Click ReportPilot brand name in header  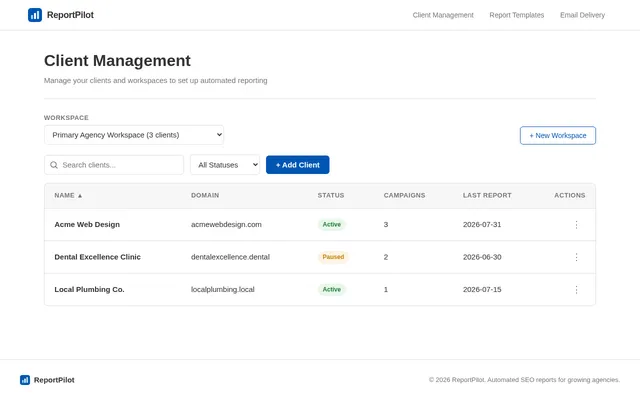tap(70, 15)
